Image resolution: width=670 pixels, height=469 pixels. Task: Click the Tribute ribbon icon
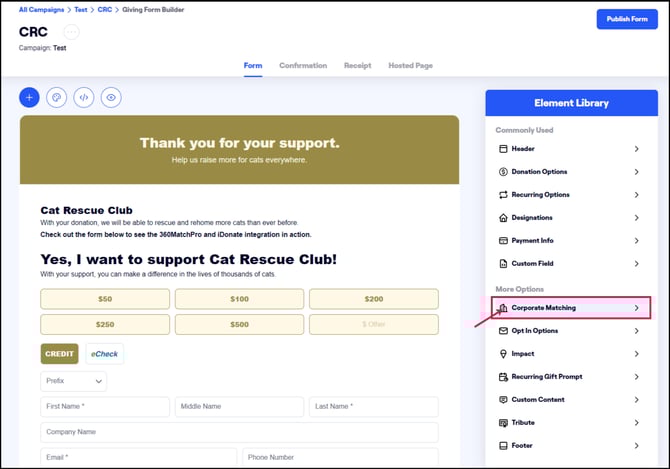click(x=503, y=423)
